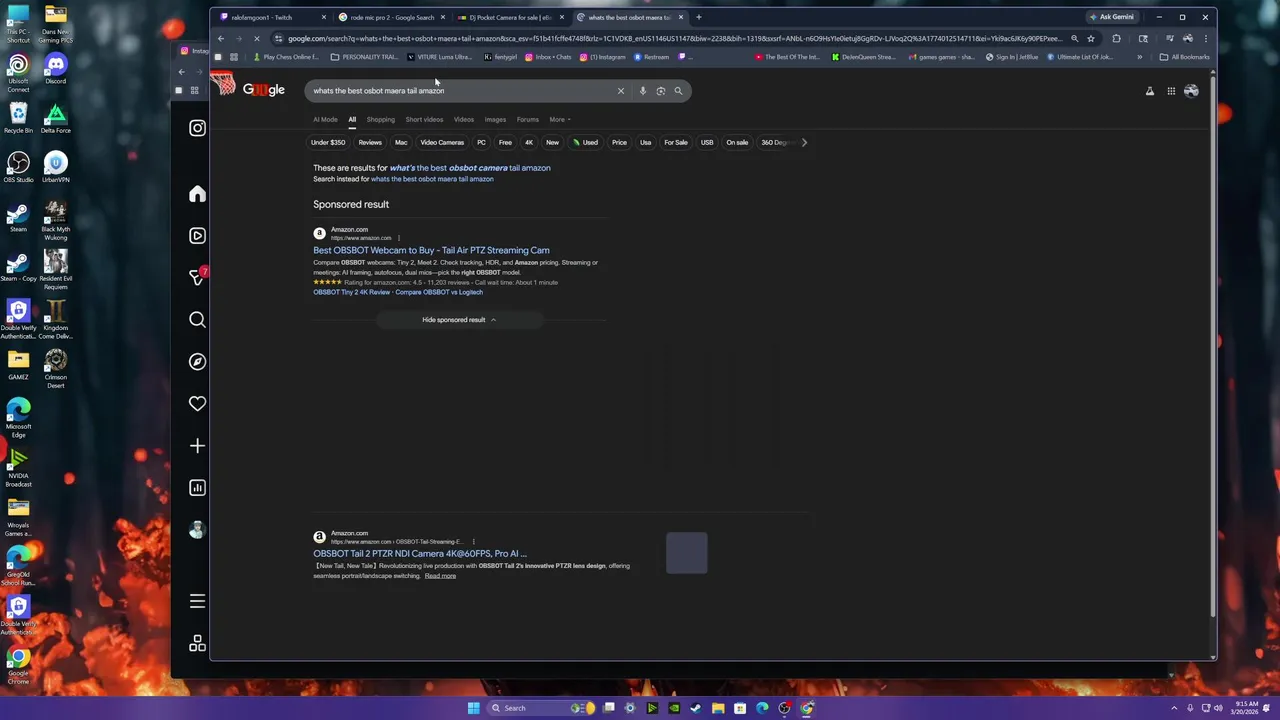
Task: Select the Videos search tab
Action: (464, 120)
